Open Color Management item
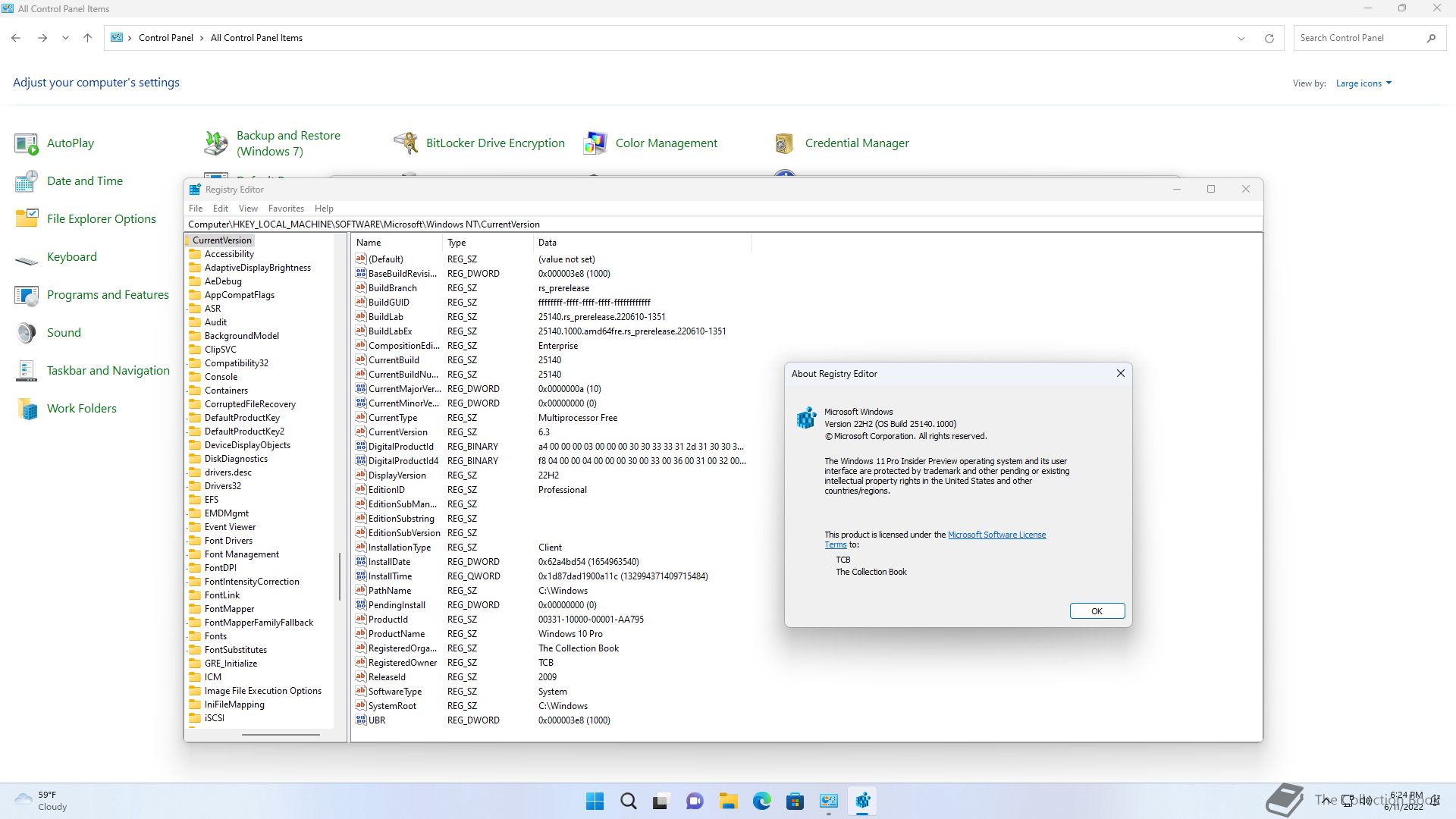1456x819 pixels. [x=651, y=143]
